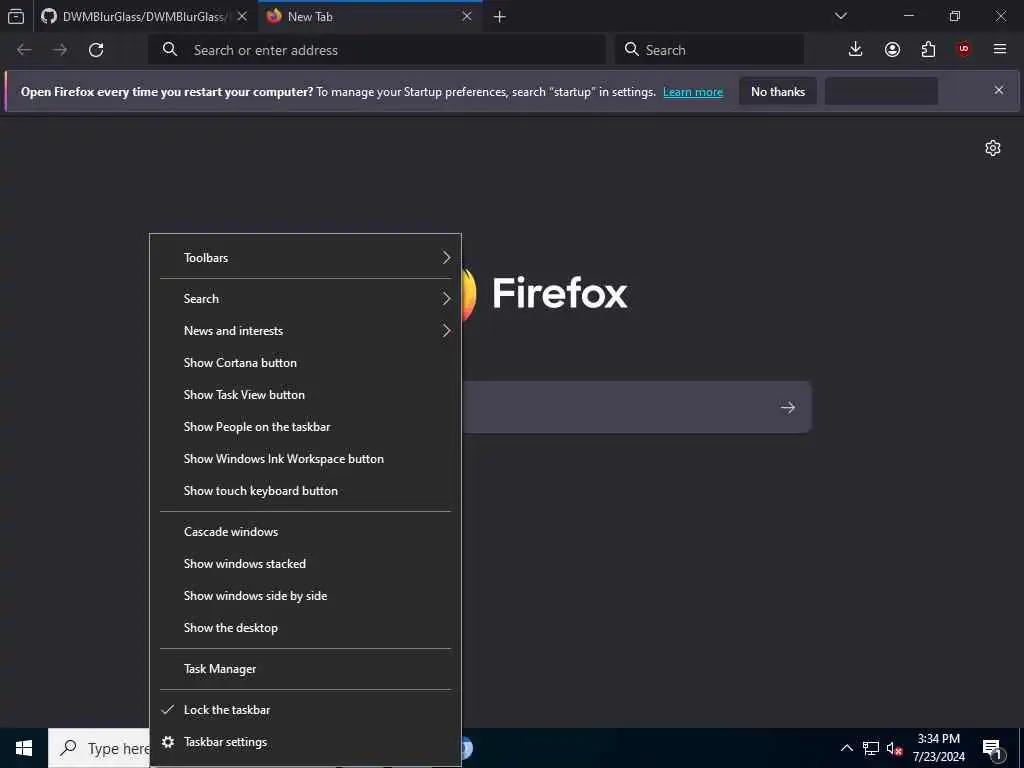Click the taskbar search magnifier icon
Image resolution: width=1024 pixels, height=768 pixels.
point(68,748)
